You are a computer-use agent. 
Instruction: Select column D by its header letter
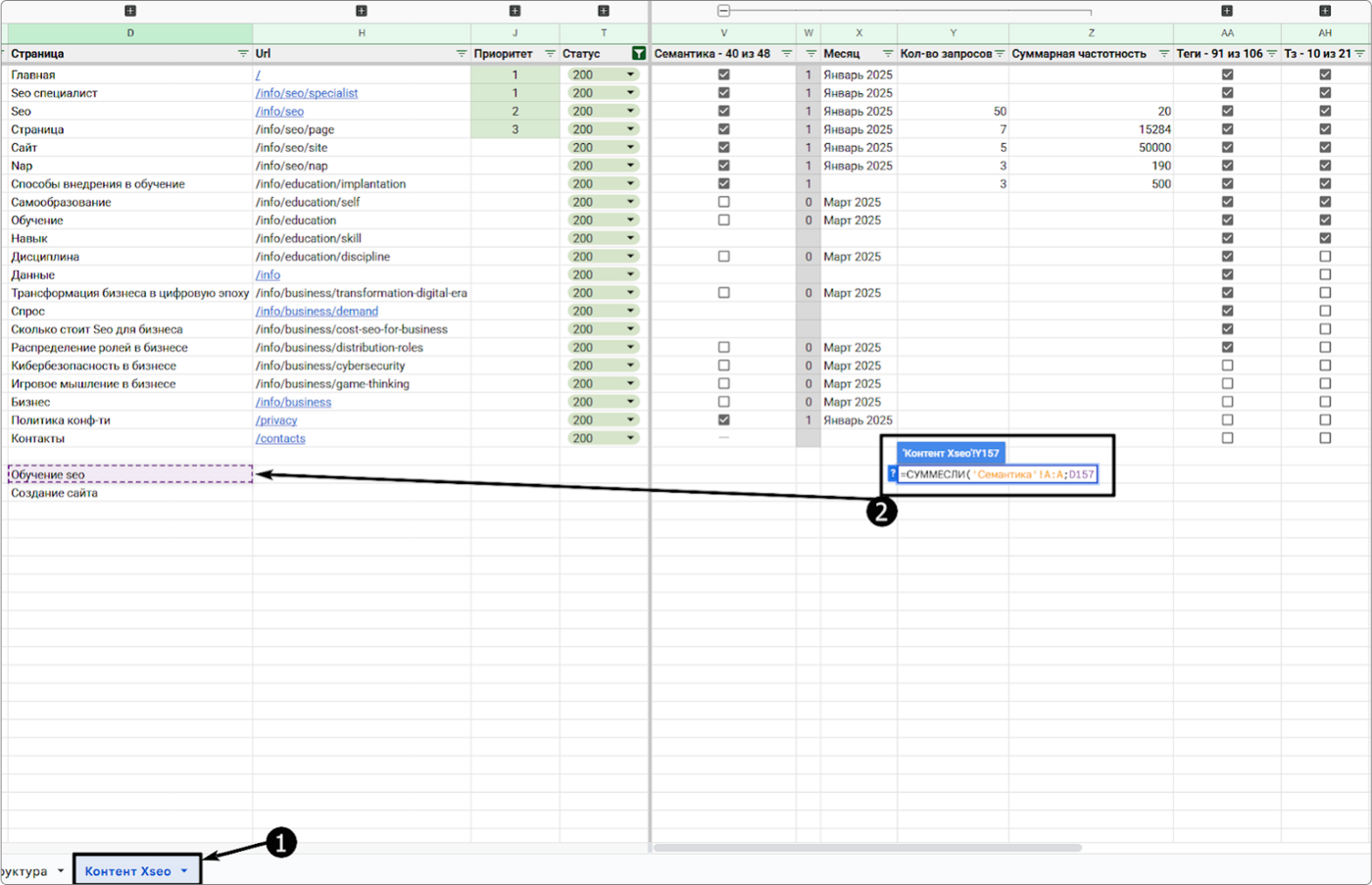point(130,33)
